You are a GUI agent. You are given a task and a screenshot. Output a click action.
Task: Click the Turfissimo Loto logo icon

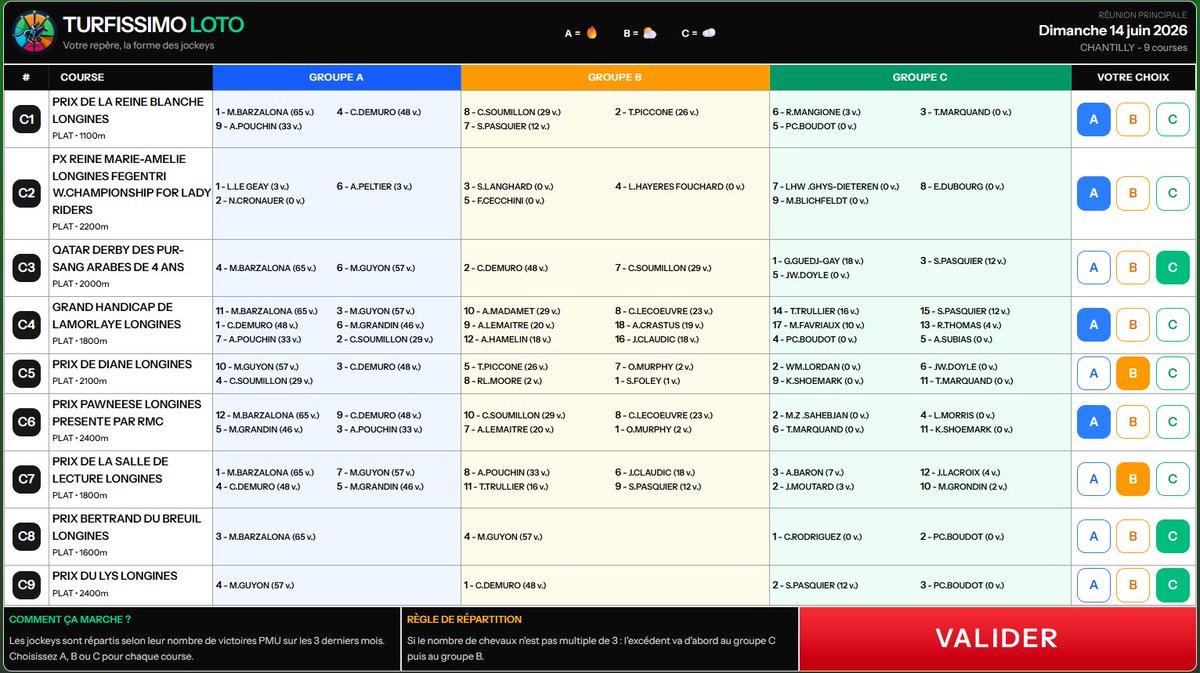33,32
